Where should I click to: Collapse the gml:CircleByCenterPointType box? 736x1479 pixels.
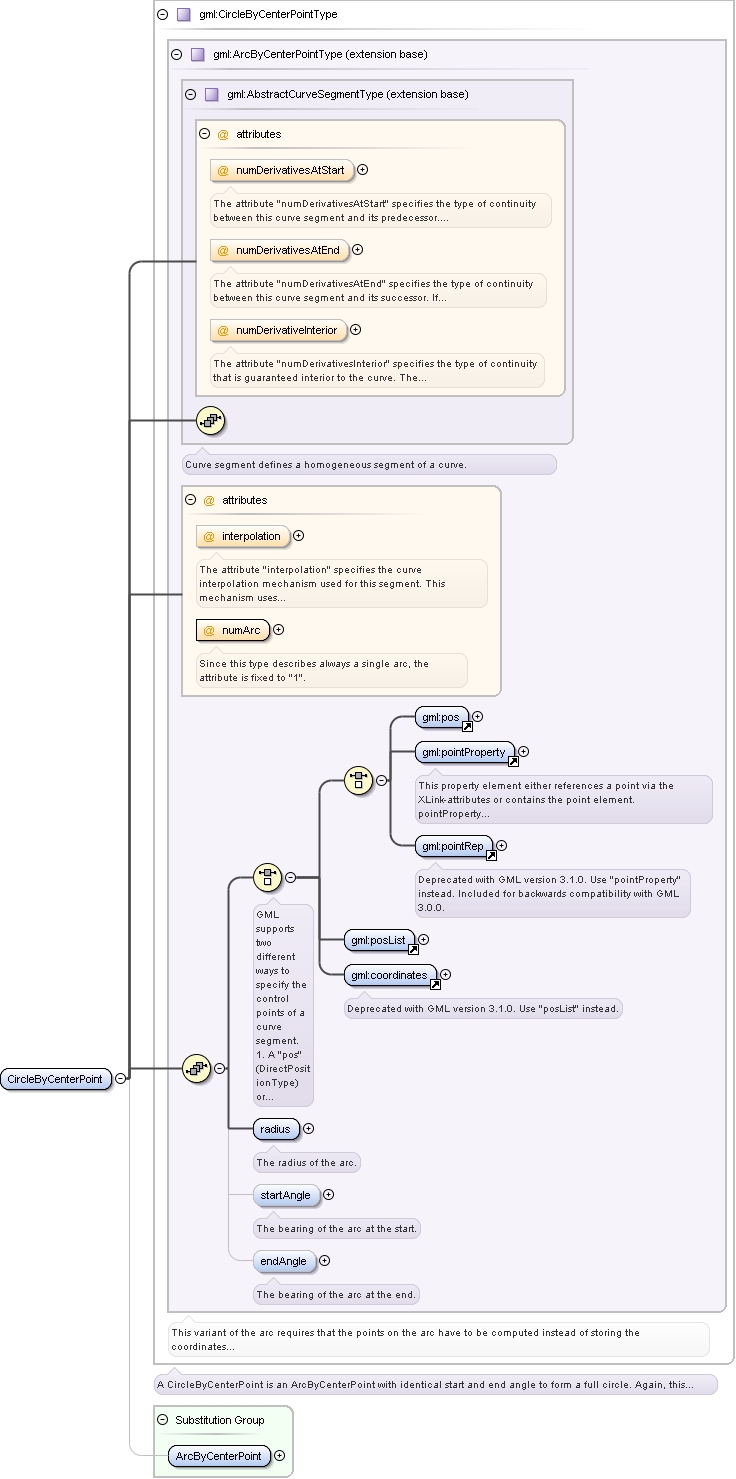[x=162, y=15]
